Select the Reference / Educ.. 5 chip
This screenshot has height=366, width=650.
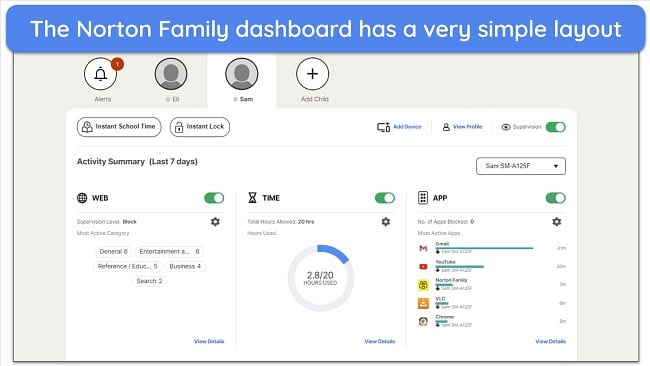127,266
